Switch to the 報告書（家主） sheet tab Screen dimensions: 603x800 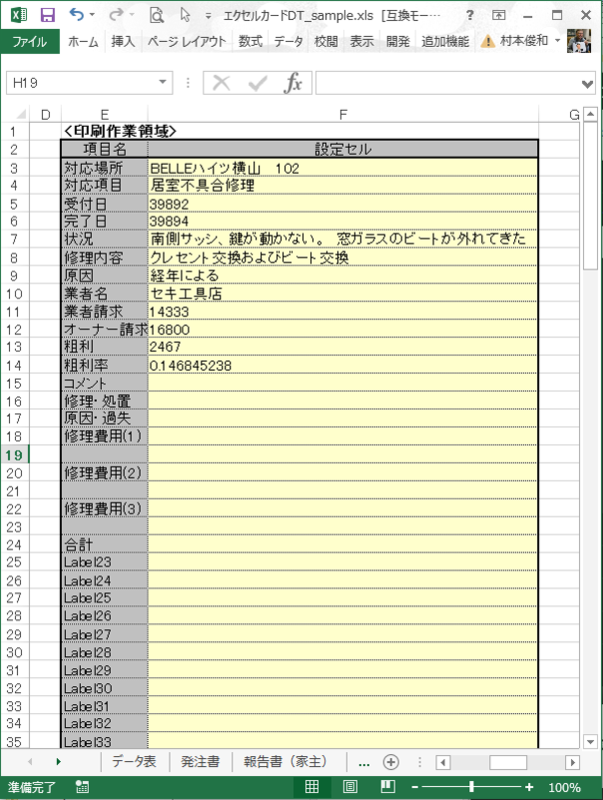click(286, 761)
